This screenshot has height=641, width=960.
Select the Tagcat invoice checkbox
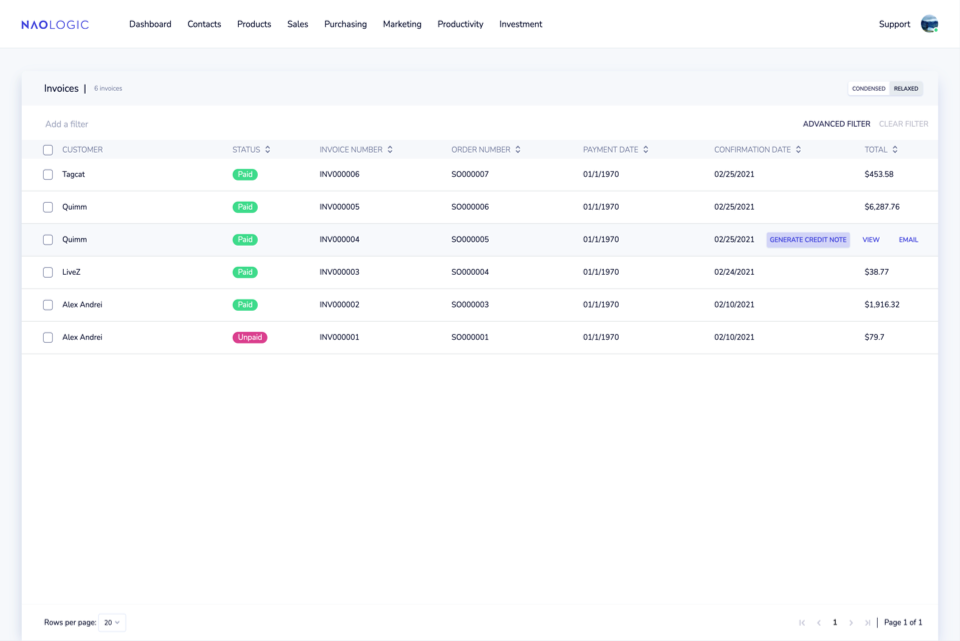point(48,174)
